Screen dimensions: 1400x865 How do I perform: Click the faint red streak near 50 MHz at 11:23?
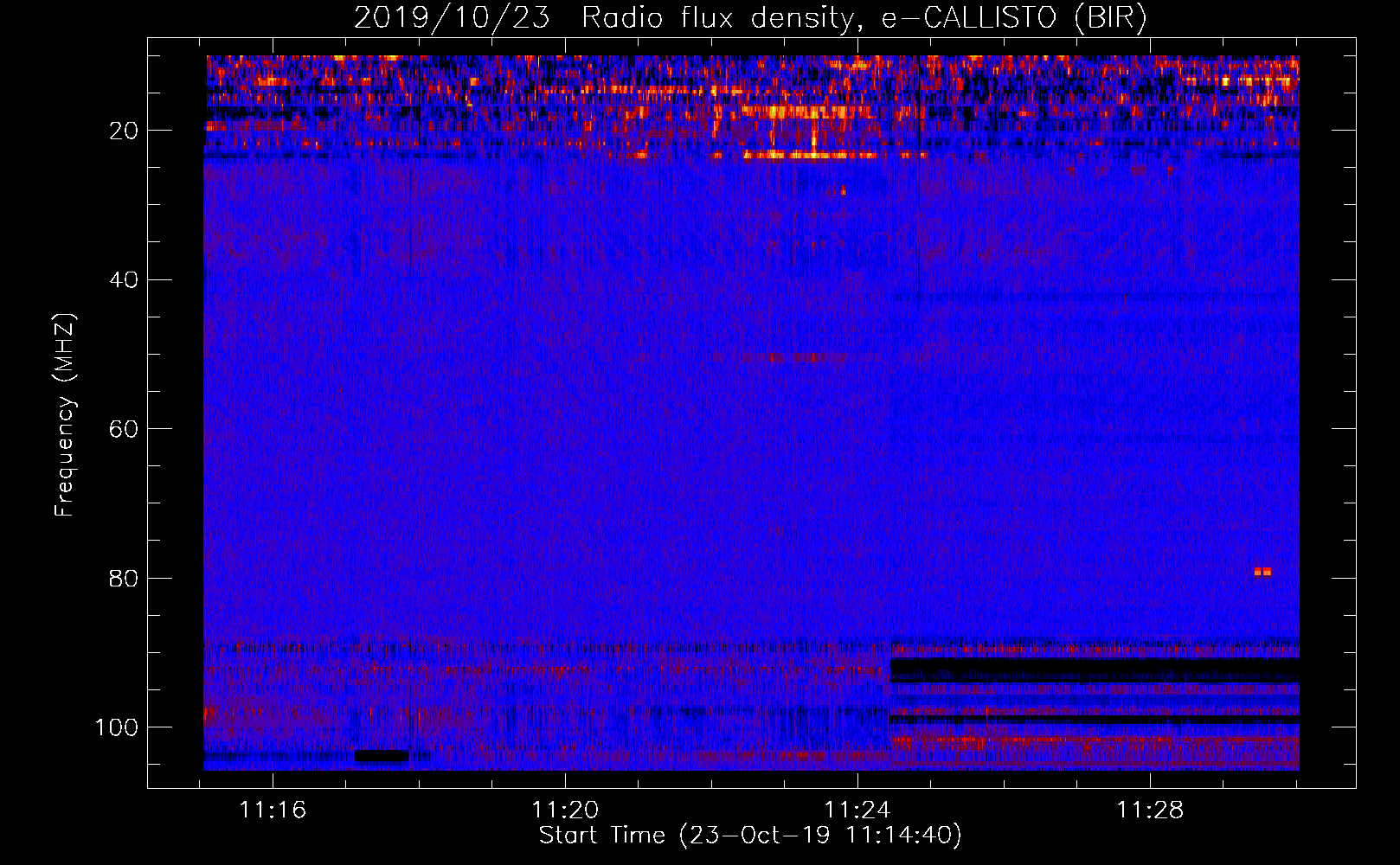[x=794, y=357]
